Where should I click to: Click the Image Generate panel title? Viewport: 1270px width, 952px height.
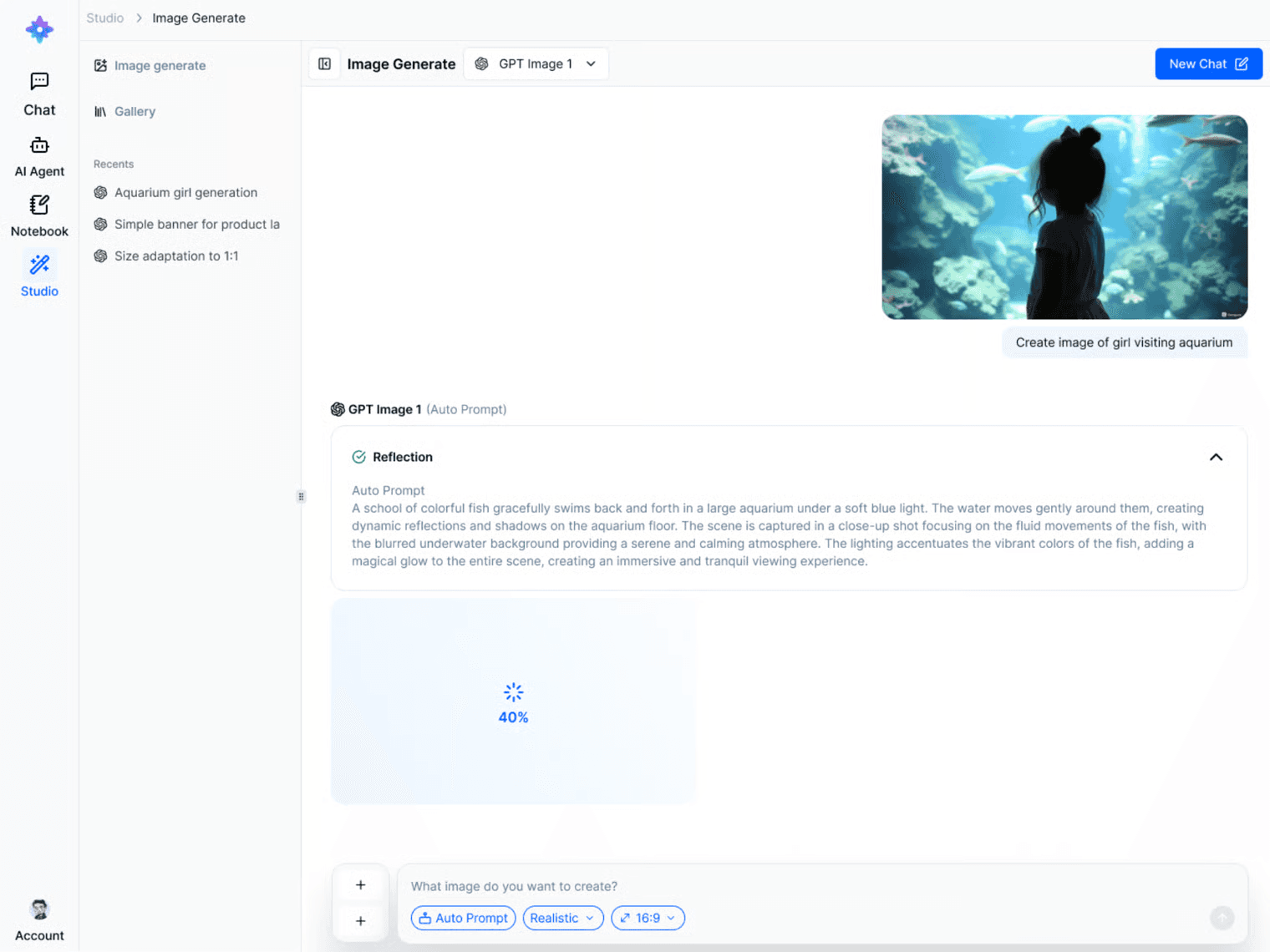pos(401,64)
